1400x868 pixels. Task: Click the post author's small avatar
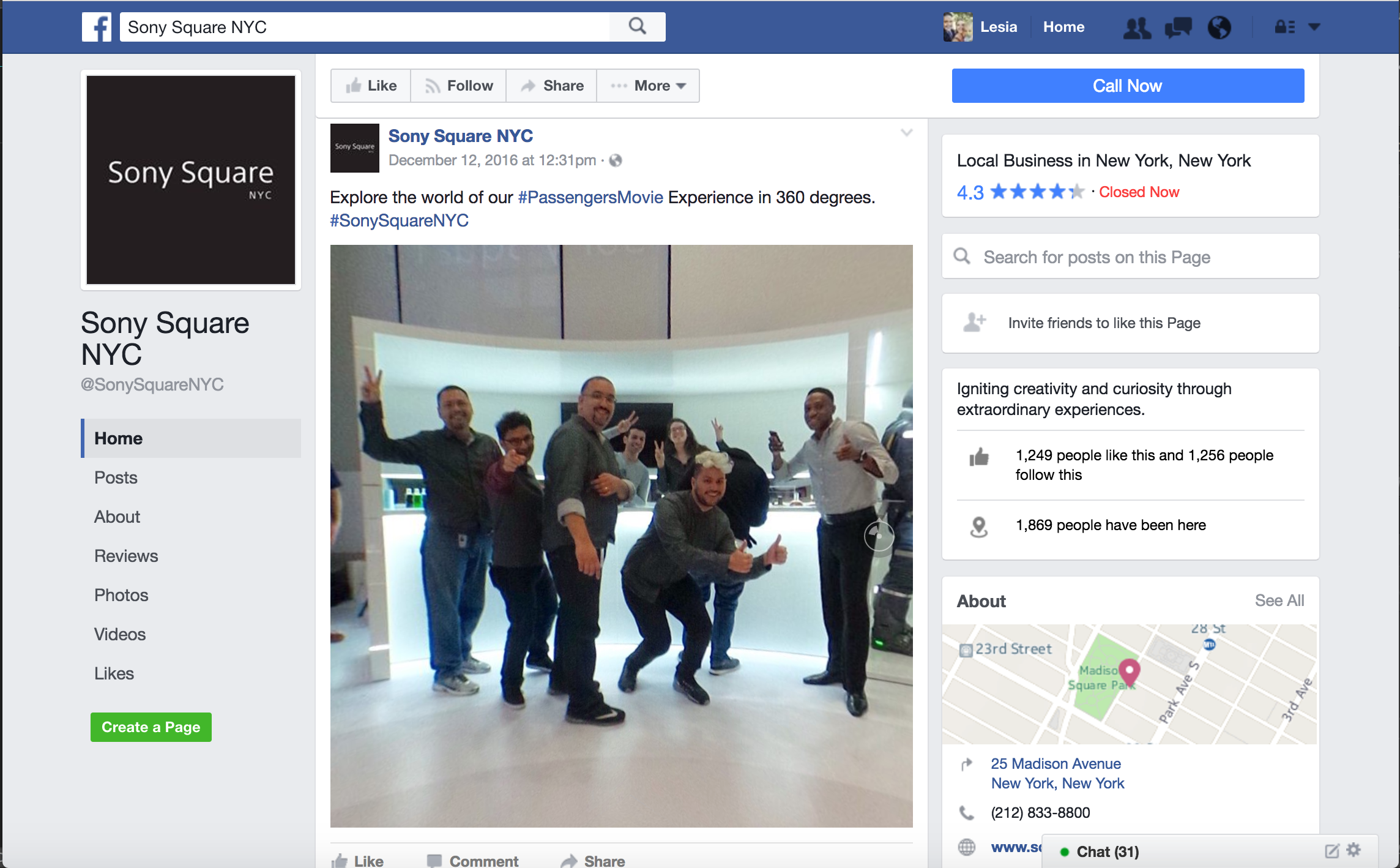(x=355, y=148)
